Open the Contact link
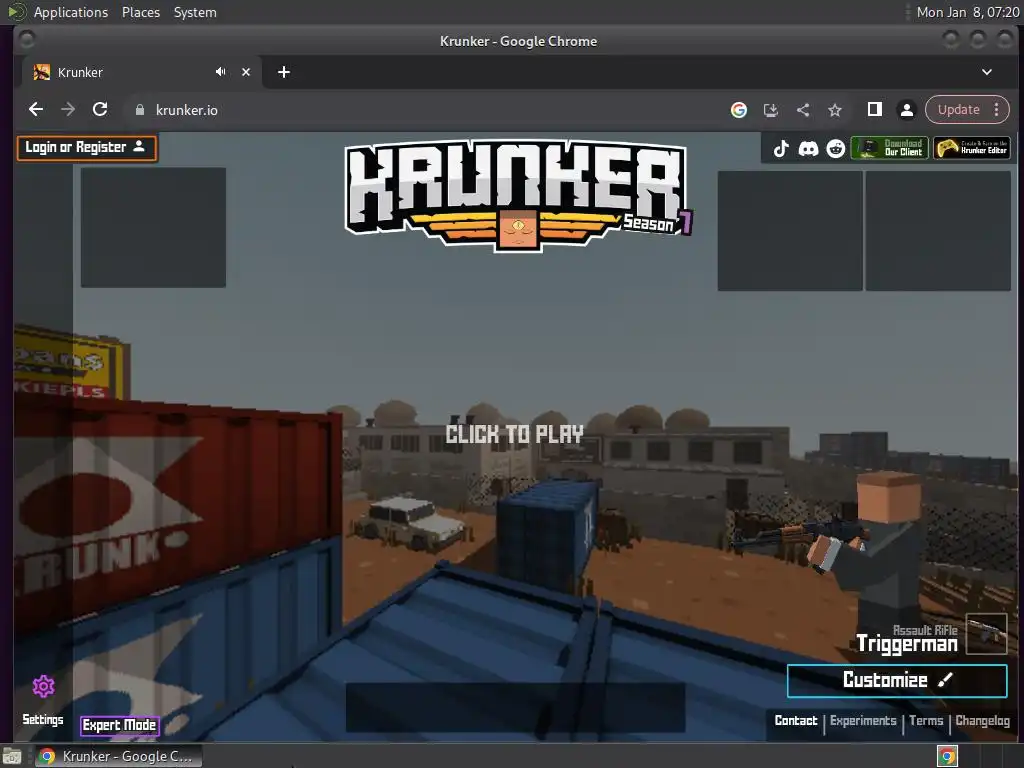The width and height of the screenshot is (1024, 768). click(x=795, y=720)
